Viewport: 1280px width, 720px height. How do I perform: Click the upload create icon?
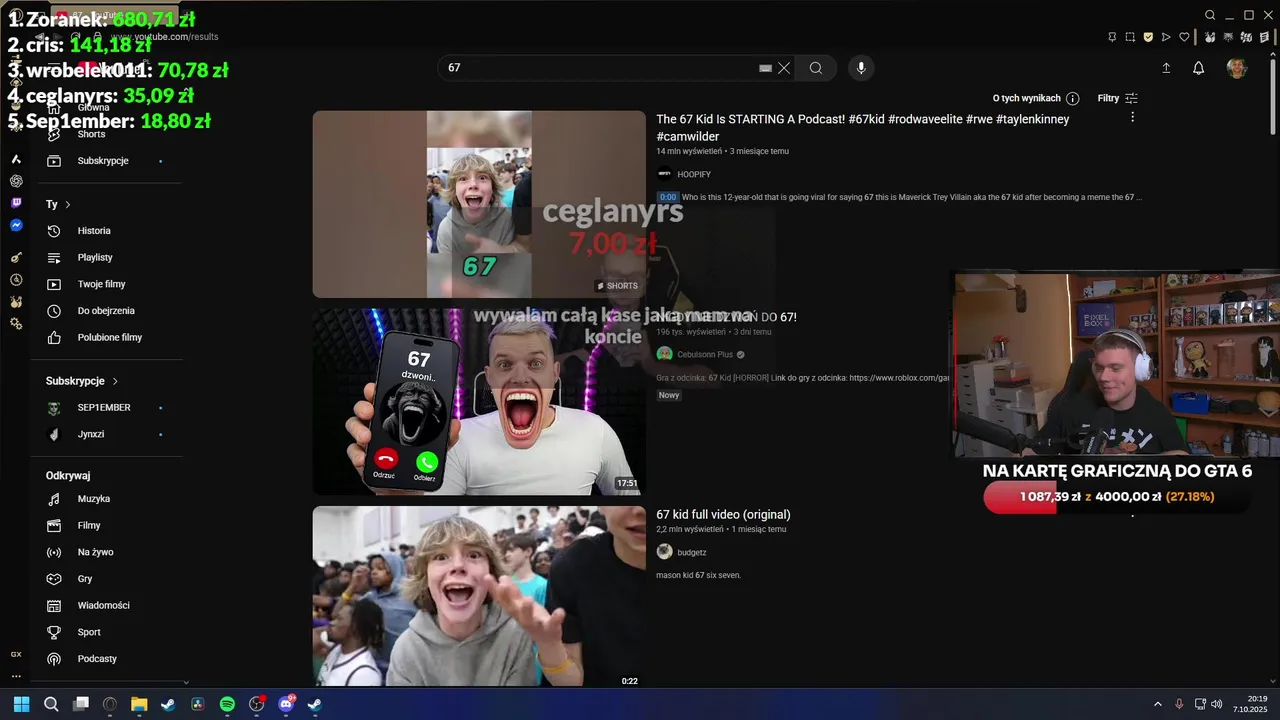1166,68
